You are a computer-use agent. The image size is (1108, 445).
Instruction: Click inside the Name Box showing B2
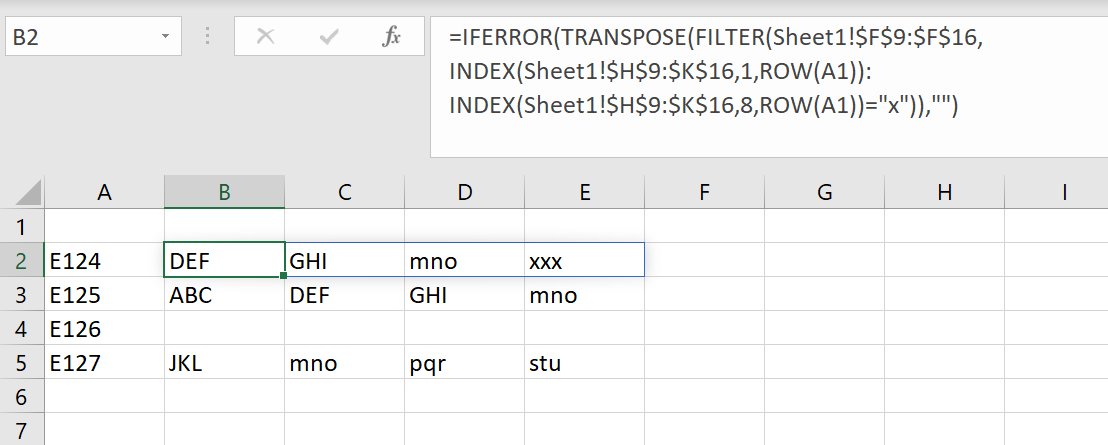click(x=80, y=37)
